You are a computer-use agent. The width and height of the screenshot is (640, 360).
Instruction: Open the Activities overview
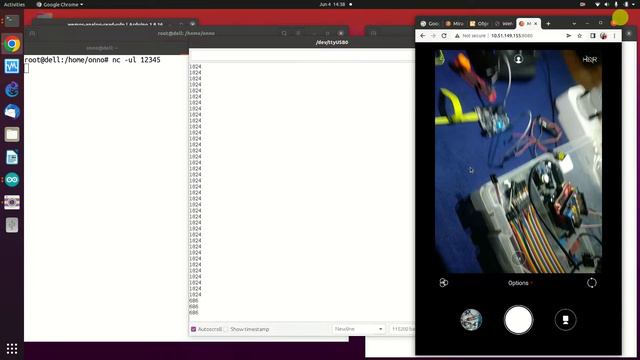click(14, 4)
